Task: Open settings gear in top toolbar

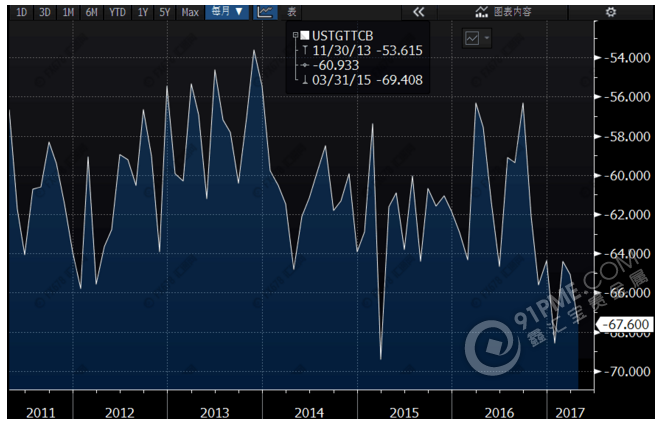Action: [x=639, y=12]
